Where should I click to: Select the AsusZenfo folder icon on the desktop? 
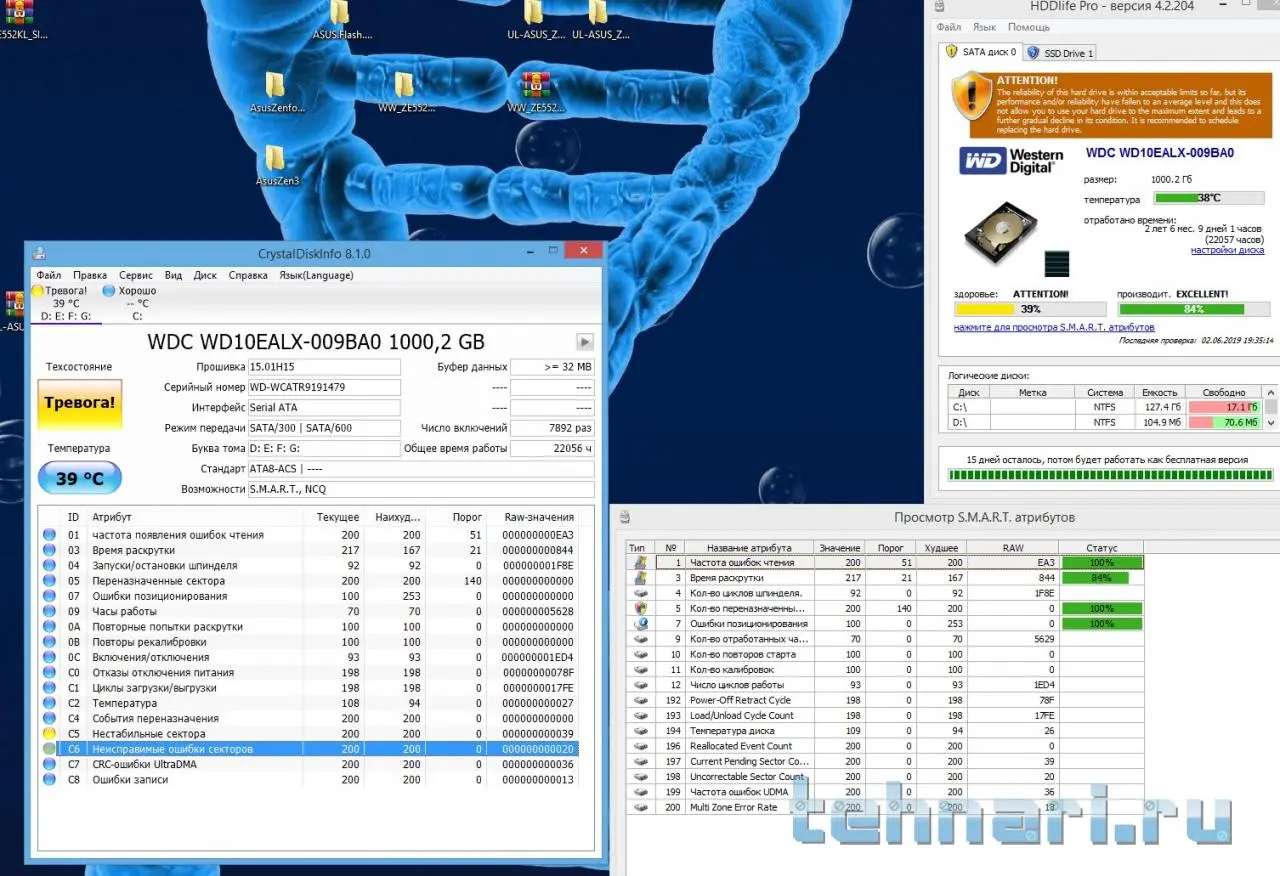tap(275, 84)
